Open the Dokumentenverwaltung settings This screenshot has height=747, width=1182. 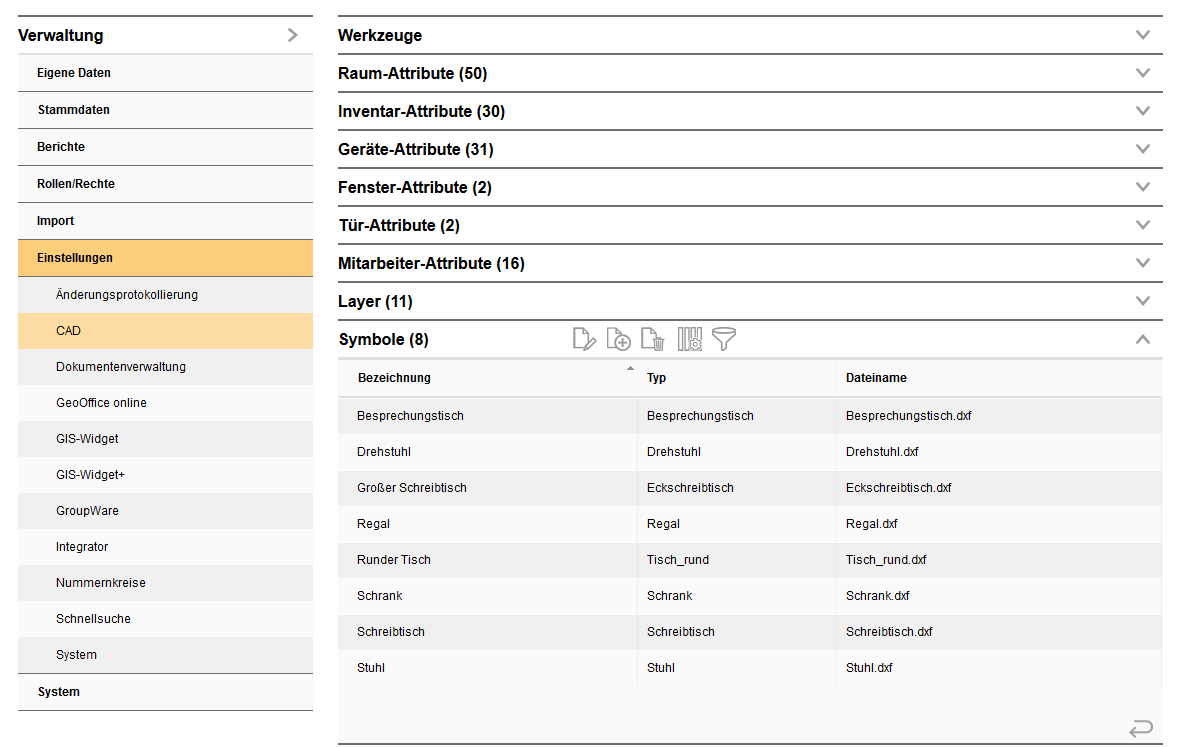tap(121, 367)
